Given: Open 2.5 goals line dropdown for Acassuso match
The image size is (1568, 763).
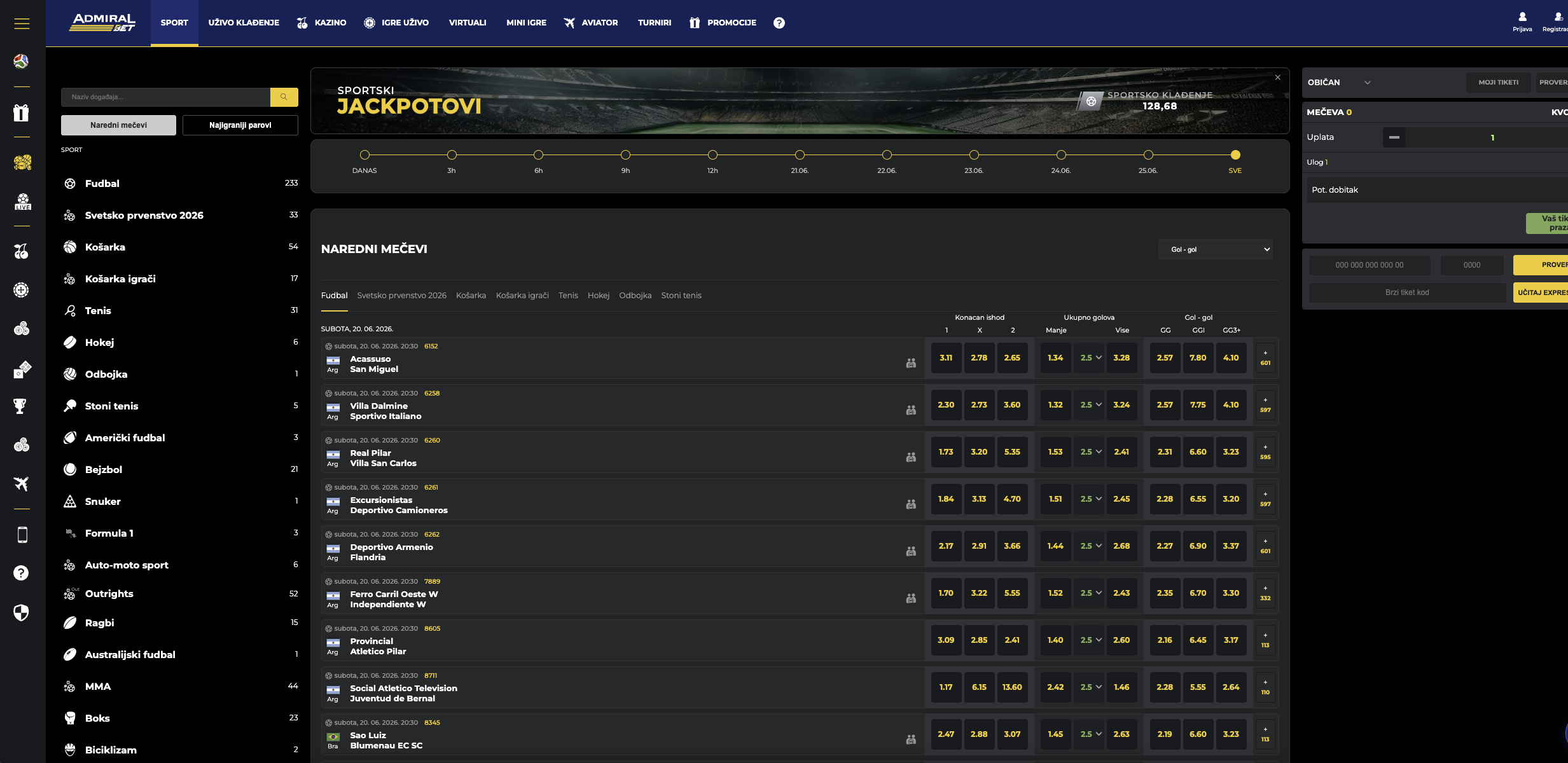Looking at the screenshot, I should tap(1090, 358).
